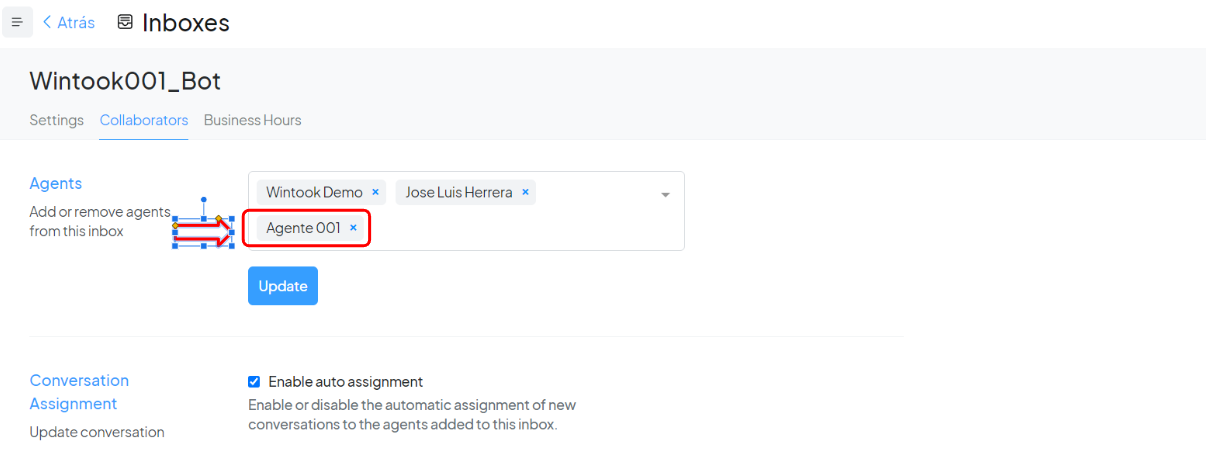Click empty space in the agents field
This screenshot has width=1206, height=456.
pyautogui.click(x=520, y=230)
